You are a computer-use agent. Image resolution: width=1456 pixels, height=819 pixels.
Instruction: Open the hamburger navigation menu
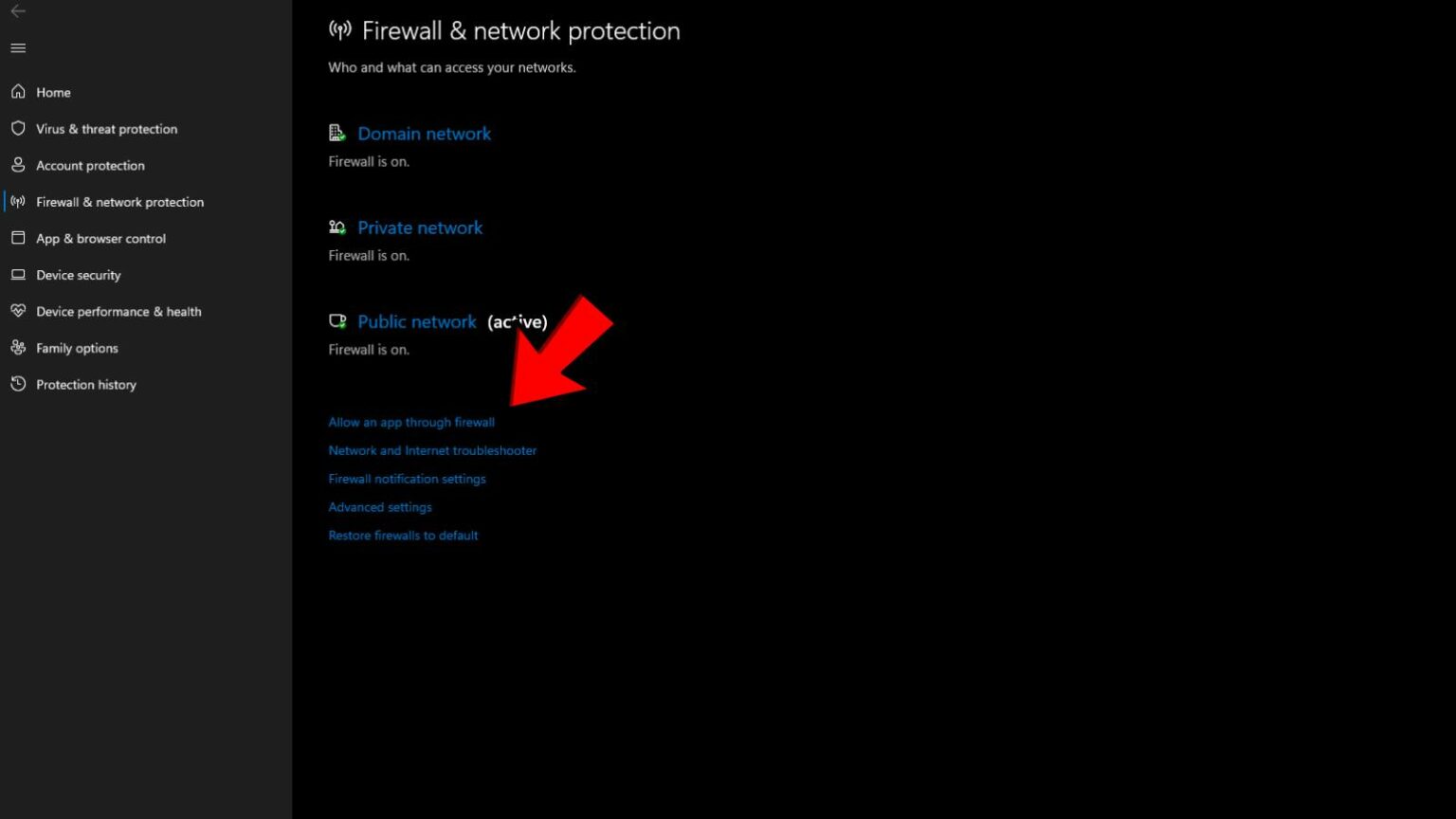pyautogui.click(x=17, y=47)
